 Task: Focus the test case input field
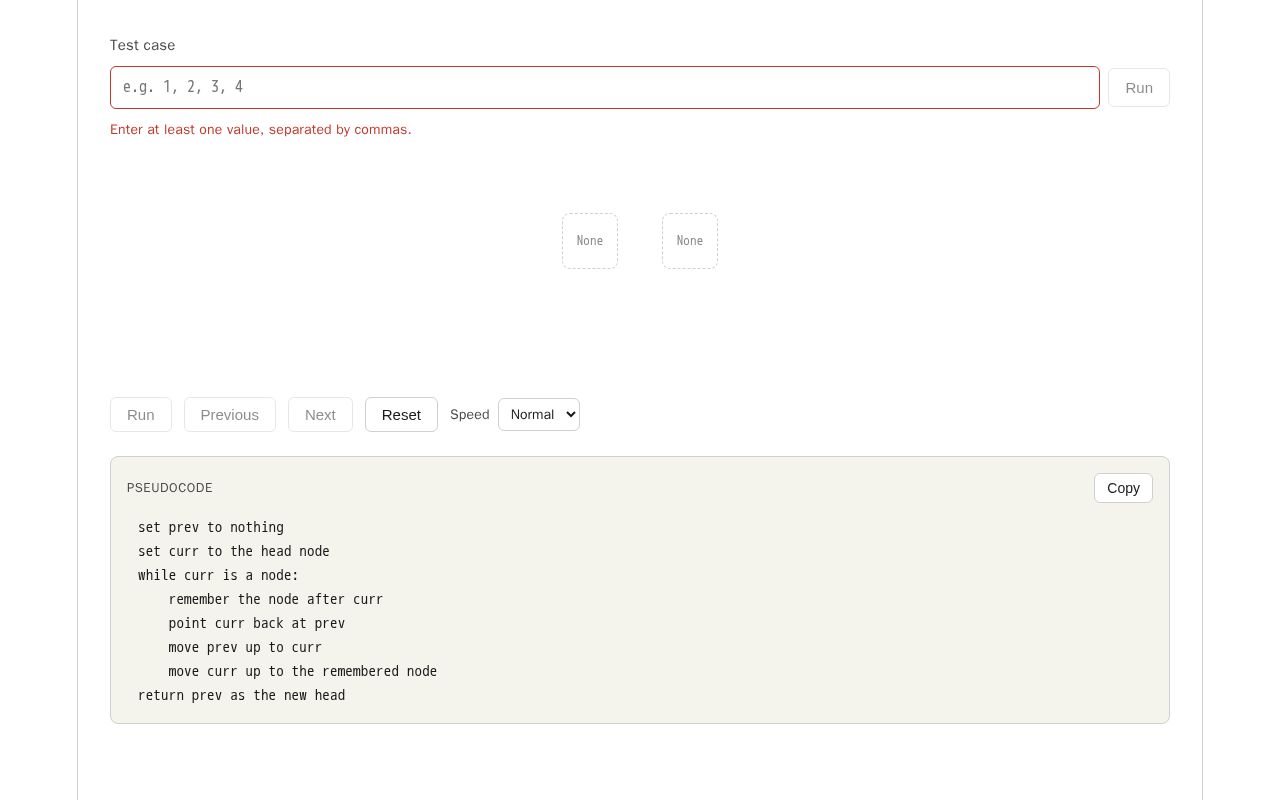pos(605,87)
